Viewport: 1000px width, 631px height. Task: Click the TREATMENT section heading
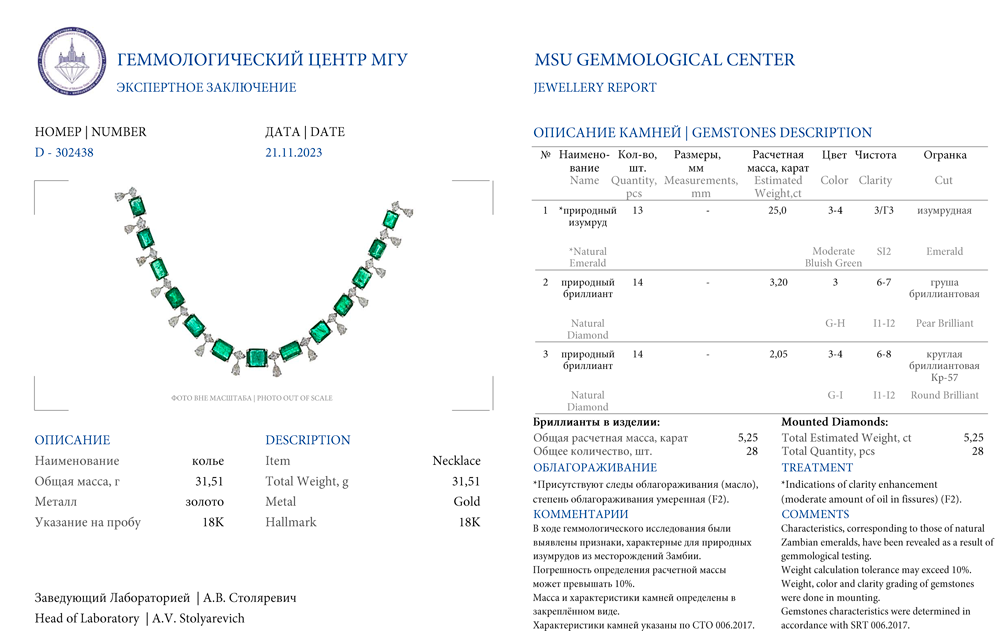[x=817, y=468]
